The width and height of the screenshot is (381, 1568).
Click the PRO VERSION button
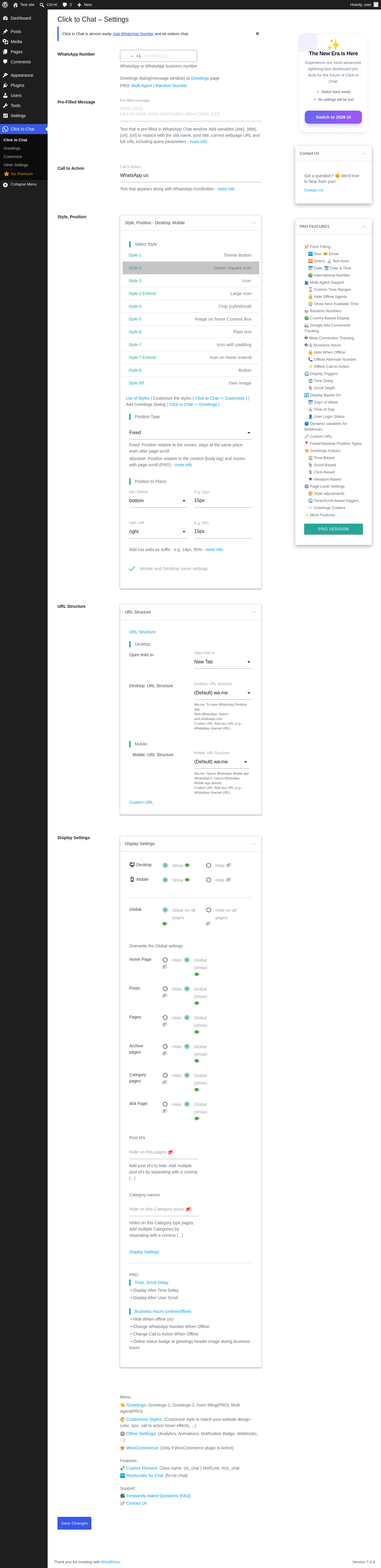pyautogui.click(x=333, y=529)
